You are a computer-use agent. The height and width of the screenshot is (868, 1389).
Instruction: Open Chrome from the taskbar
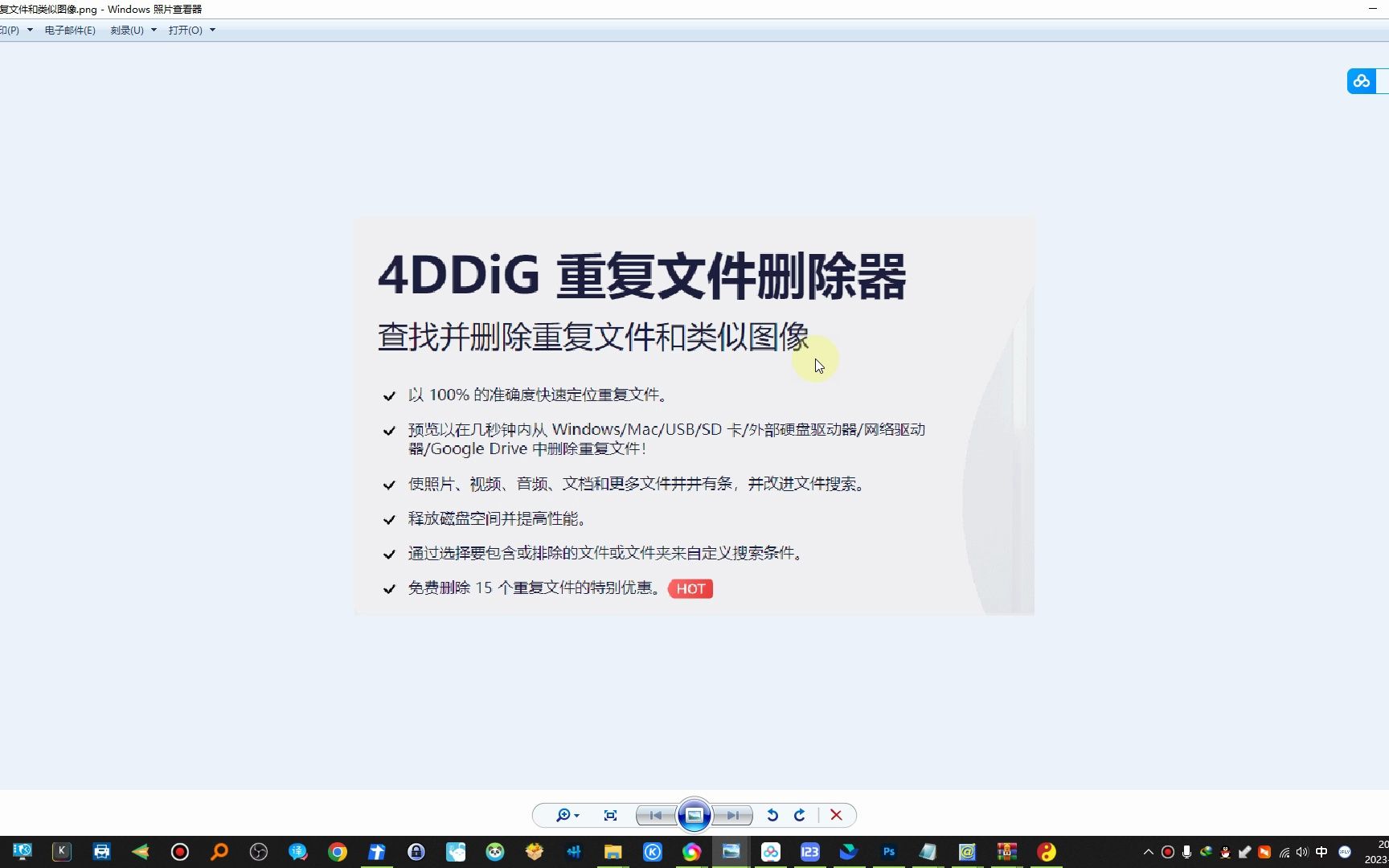tap(338, 852)
